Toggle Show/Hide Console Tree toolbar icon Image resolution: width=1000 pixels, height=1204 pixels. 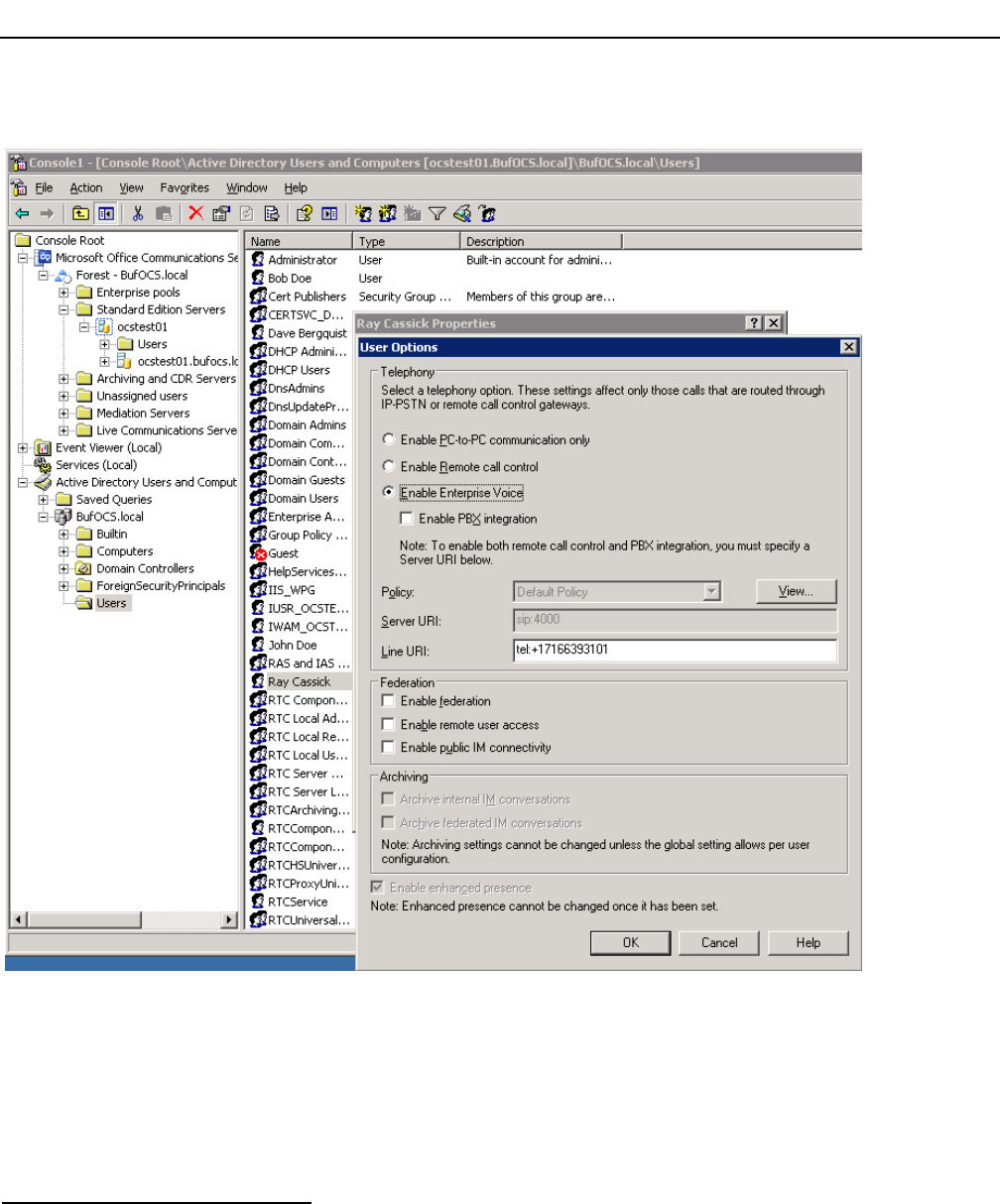104,213
